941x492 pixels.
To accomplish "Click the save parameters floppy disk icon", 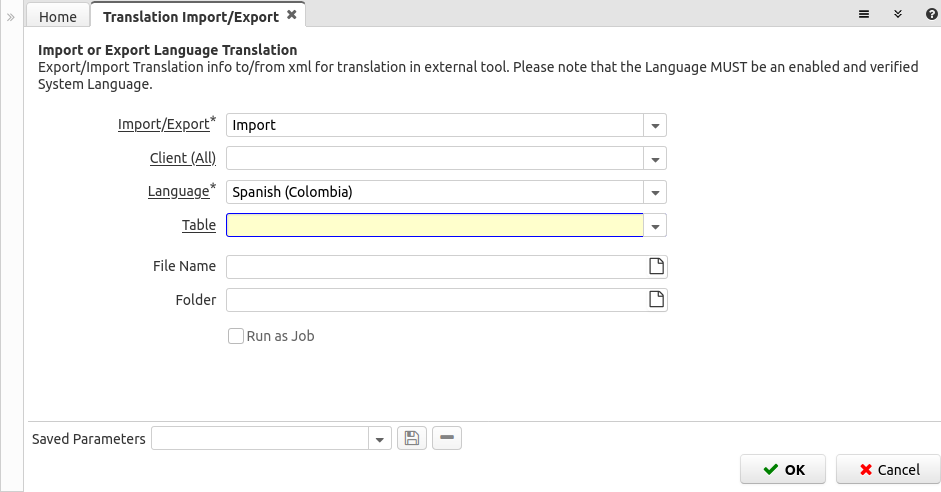I will pyautogui.click(x=412, y=438).
